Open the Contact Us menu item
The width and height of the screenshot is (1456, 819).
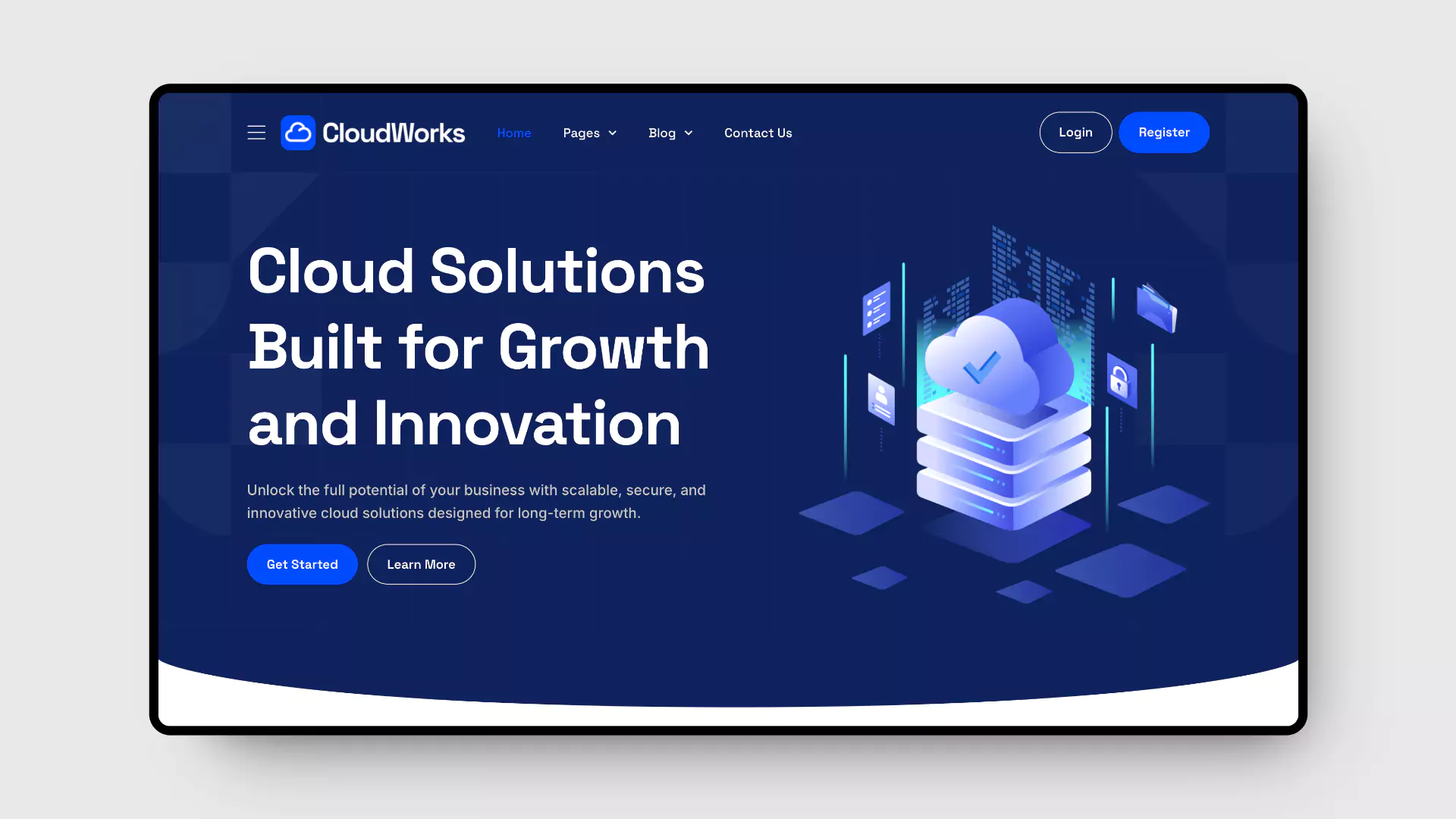(758, 132)
